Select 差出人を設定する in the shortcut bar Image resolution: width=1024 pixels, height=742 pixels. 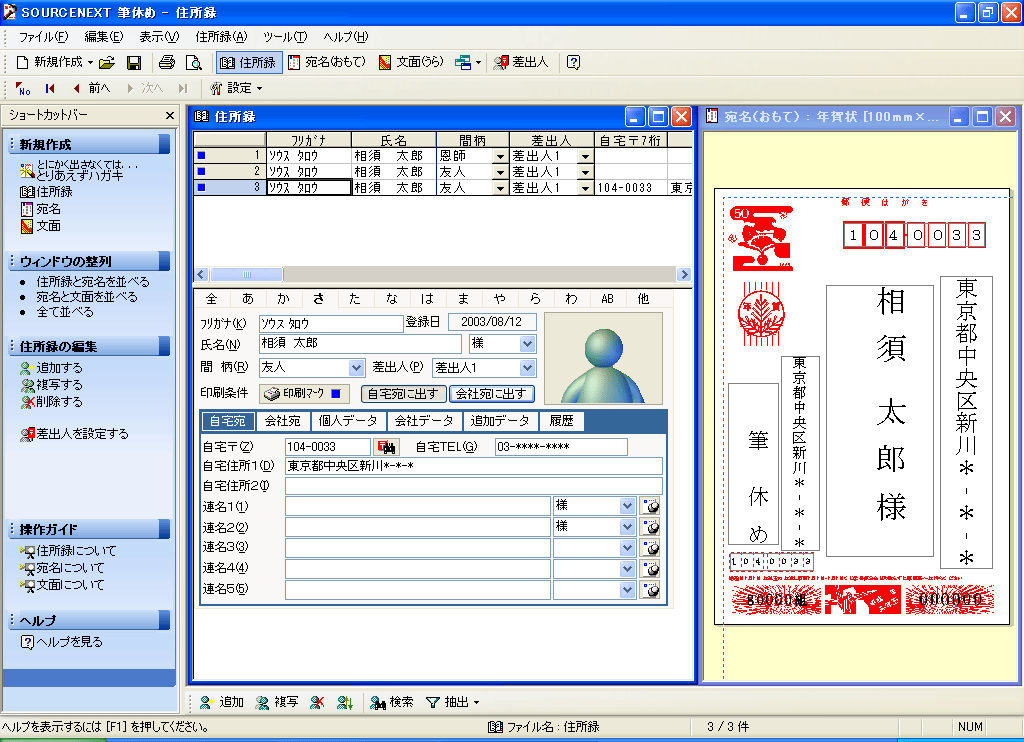74,434
